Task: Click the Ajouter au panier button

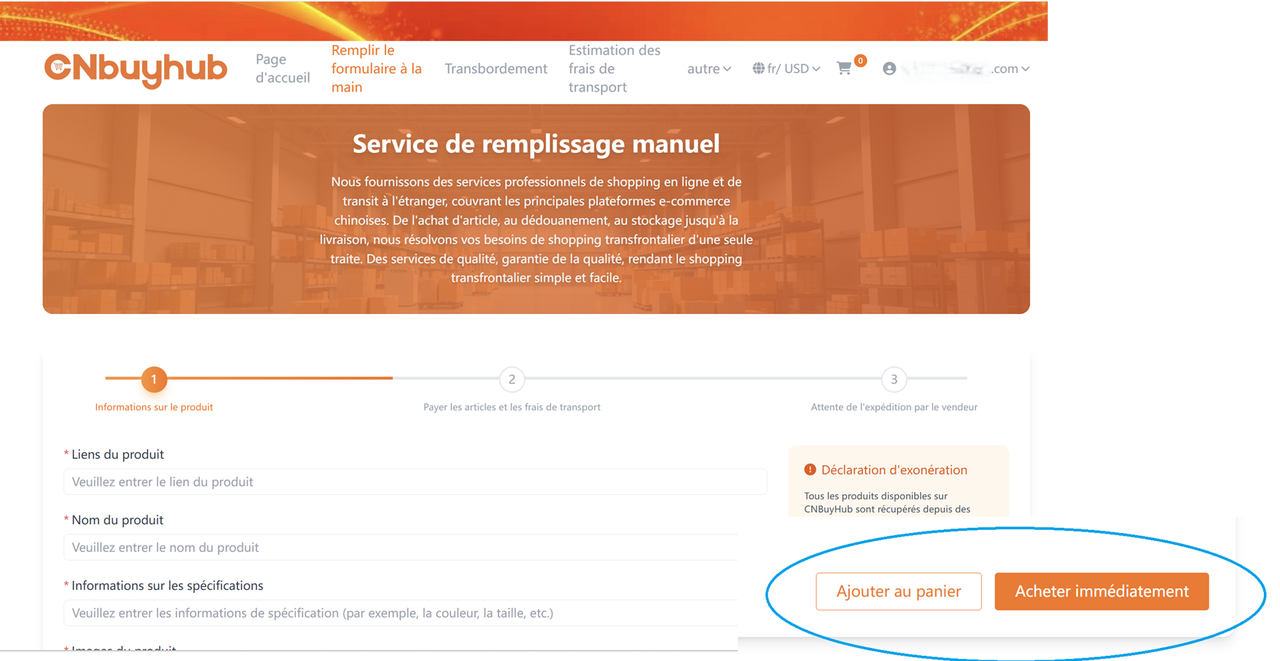Action: coord(898,591)
